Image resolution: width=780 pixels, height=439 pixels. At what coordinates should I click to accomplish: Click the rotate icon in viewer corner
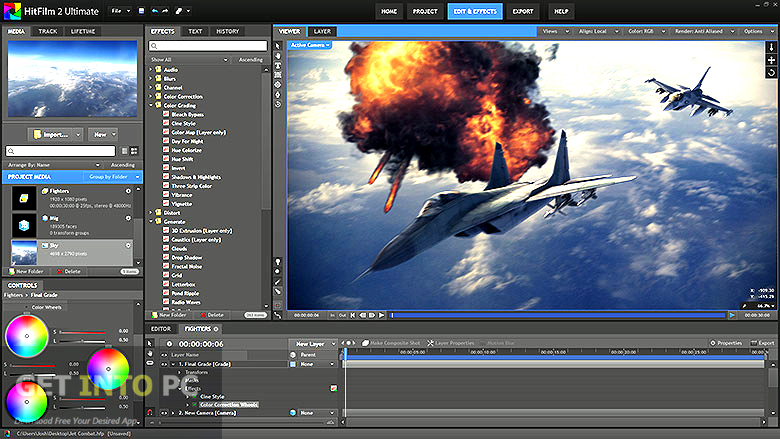(x=772, y=73)
